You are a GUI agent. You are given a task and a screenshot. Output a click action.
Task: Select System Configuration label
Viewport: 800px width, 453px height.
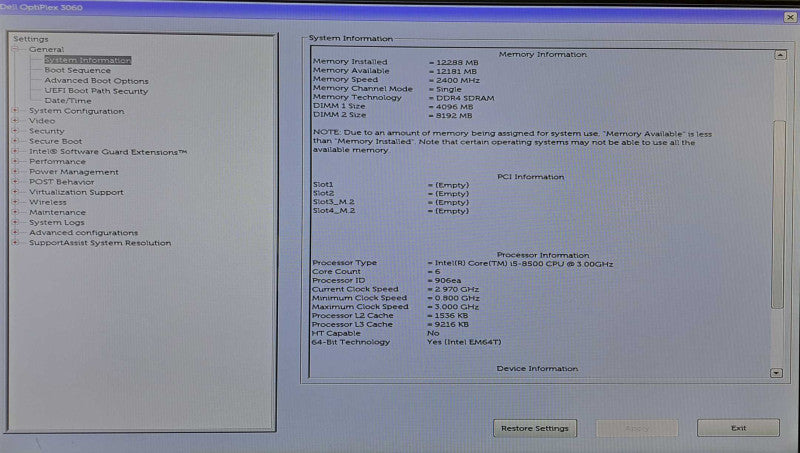tap(77, 111)
